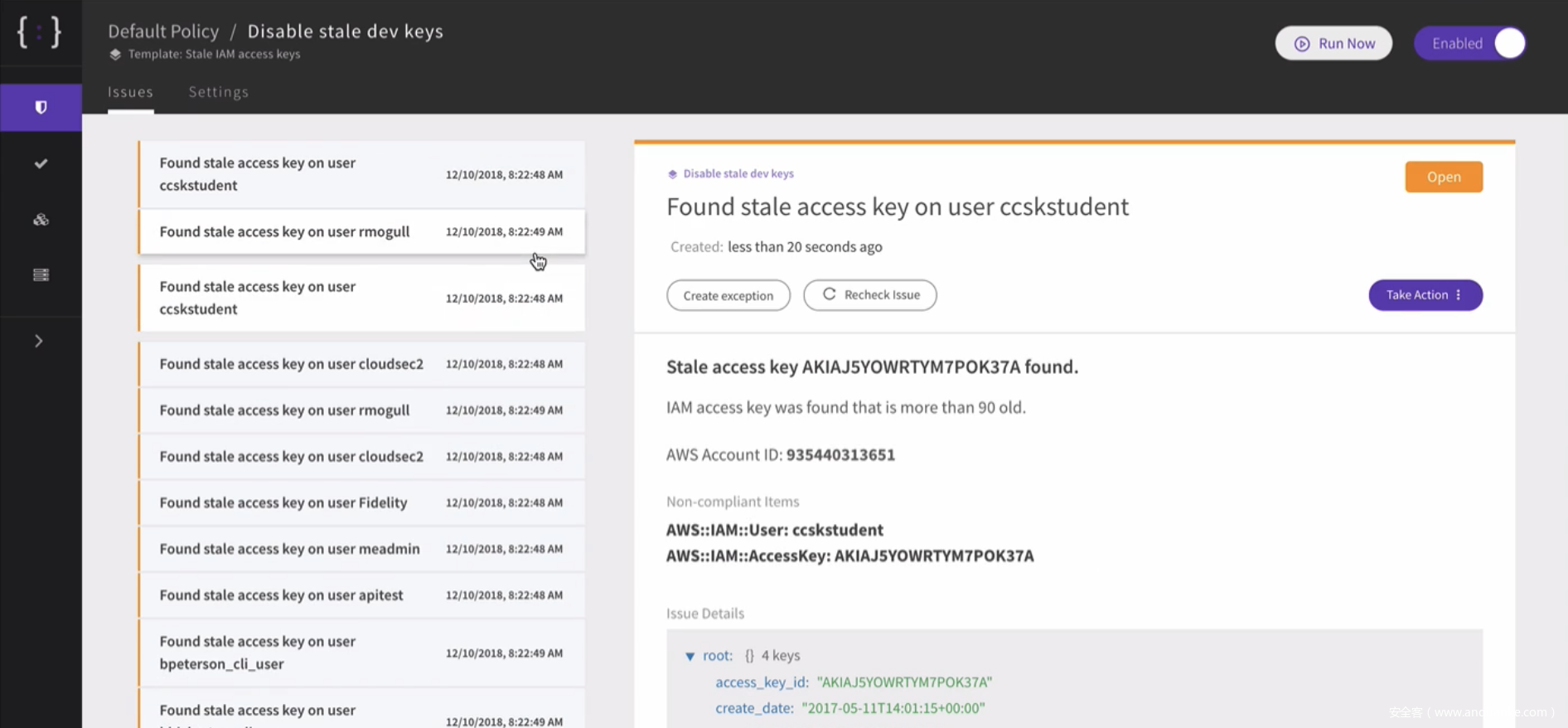The width and height of the screenshot is (1568, 728).
Task: Open the stacked-list icon in sidebar
Action: tap(41, 274)
